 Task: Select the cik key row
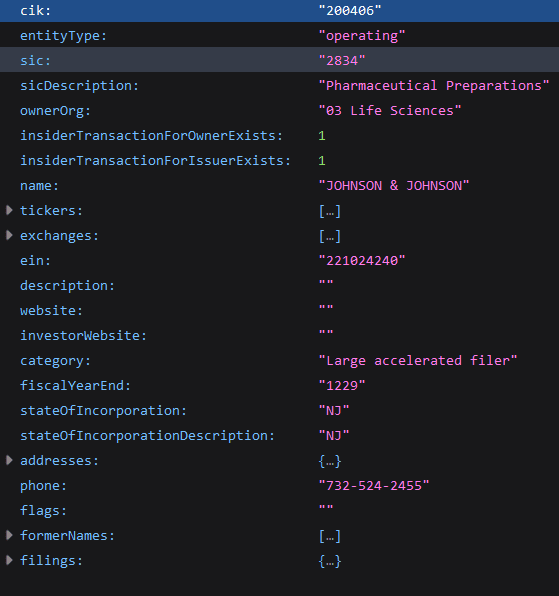coord(279,11)
